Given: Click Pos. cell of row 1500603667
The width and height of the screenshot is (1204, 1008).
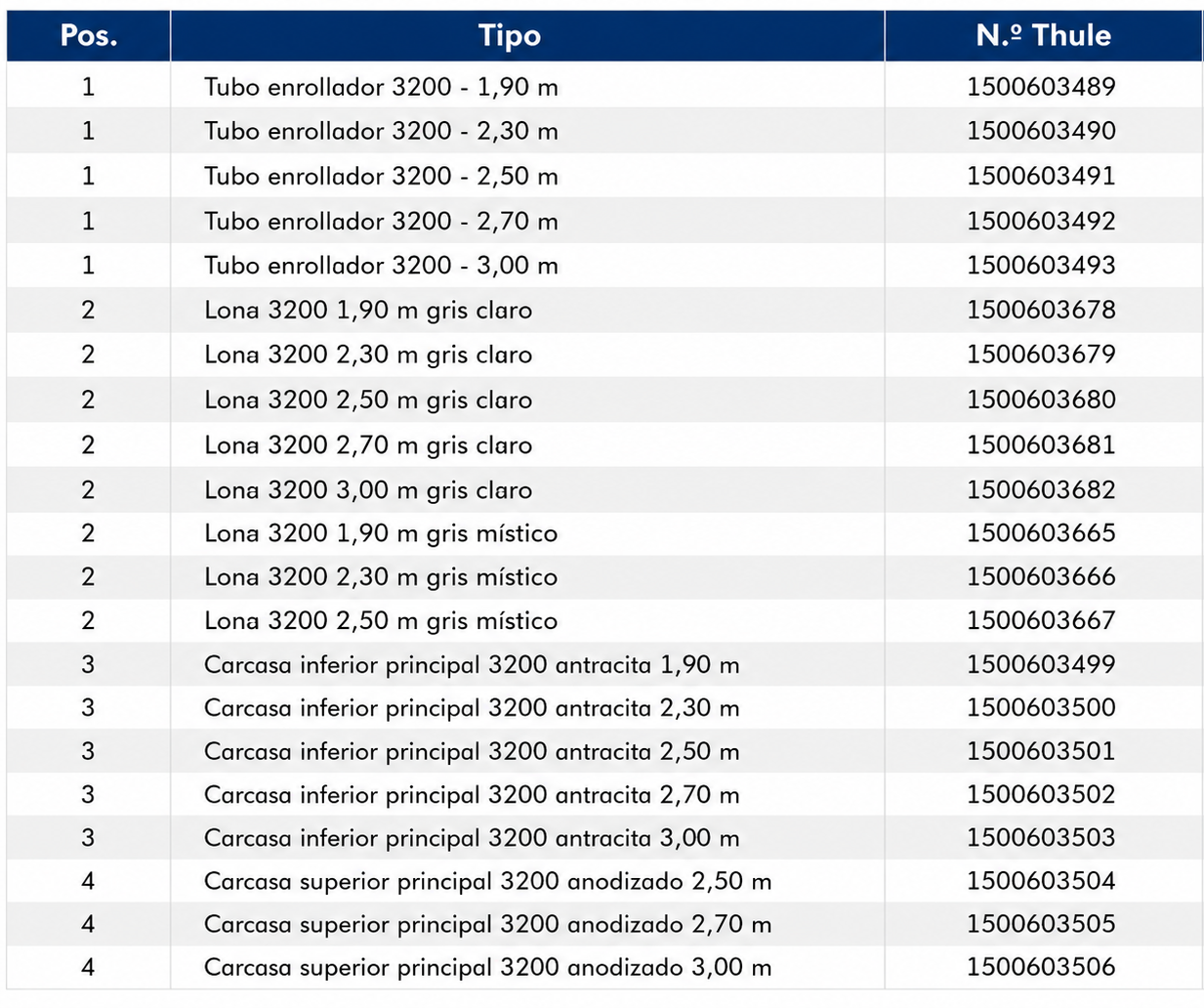Looking at the screenshot, I should [89, 621].
